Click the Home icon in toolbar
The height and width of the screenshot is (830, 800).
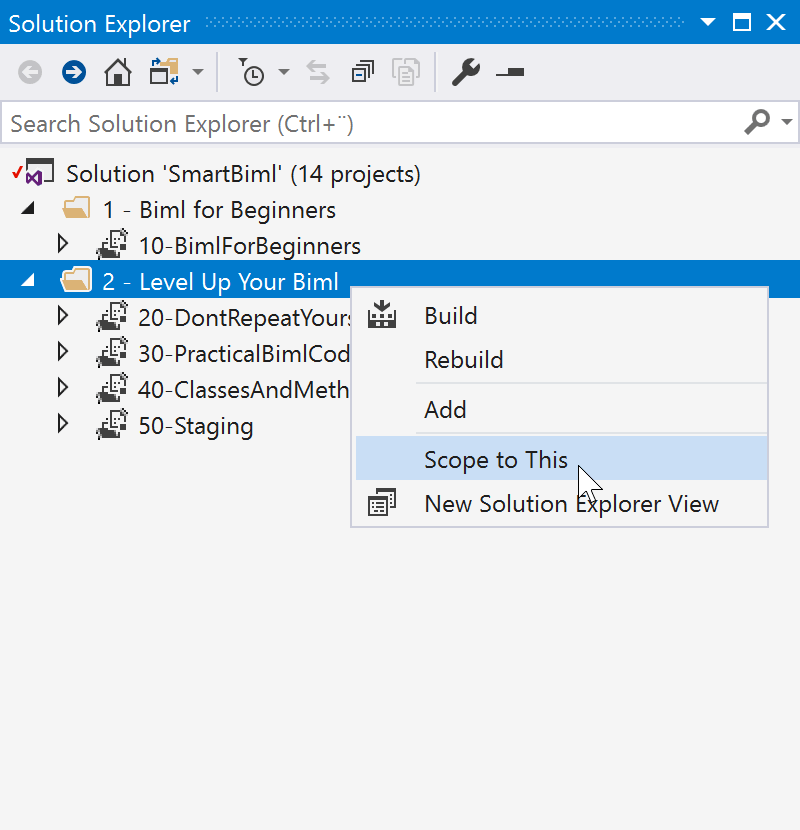coord(117,72)
